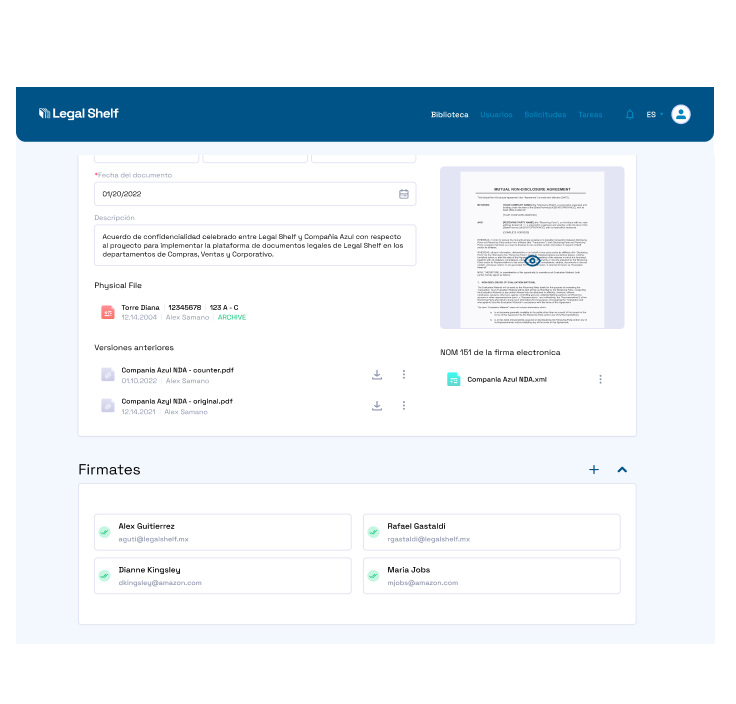
Task: Select the Torre Diana physical file entry
Action: tap(174, 312)
